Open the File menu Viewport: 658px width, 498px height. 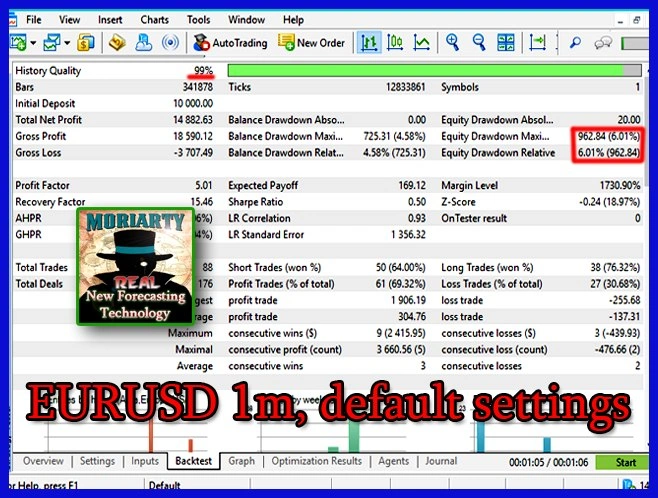(33, 19)
